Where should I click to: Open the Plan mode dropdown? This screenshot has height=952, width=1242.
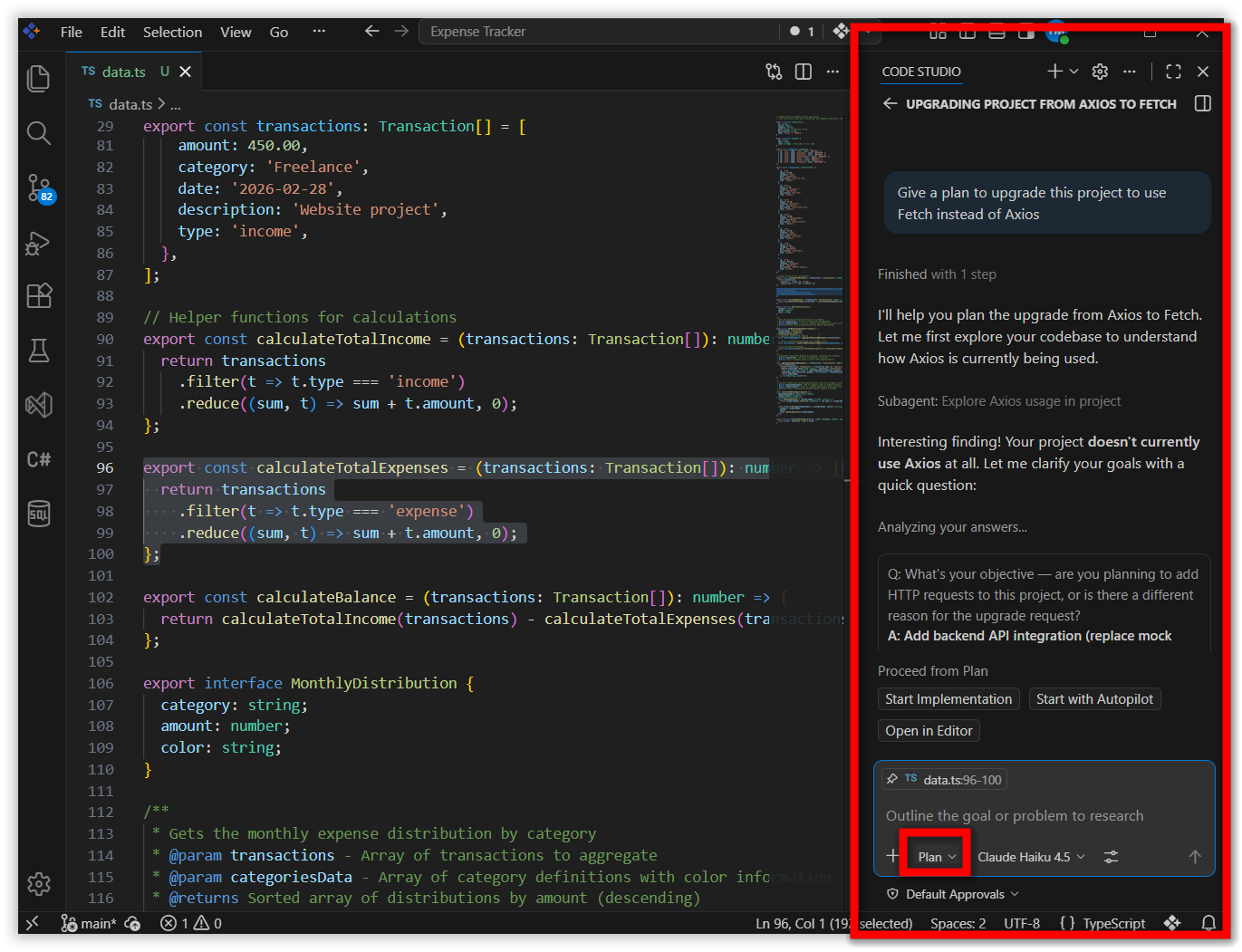tap(937, 857)
